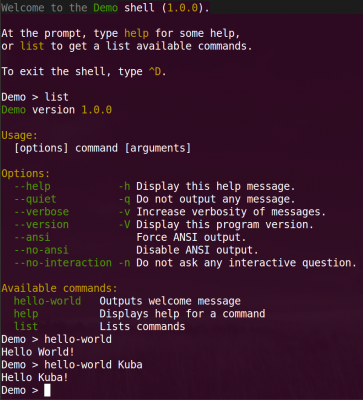
Task: Click the yellow Options: heading
Action: point(26,174)
